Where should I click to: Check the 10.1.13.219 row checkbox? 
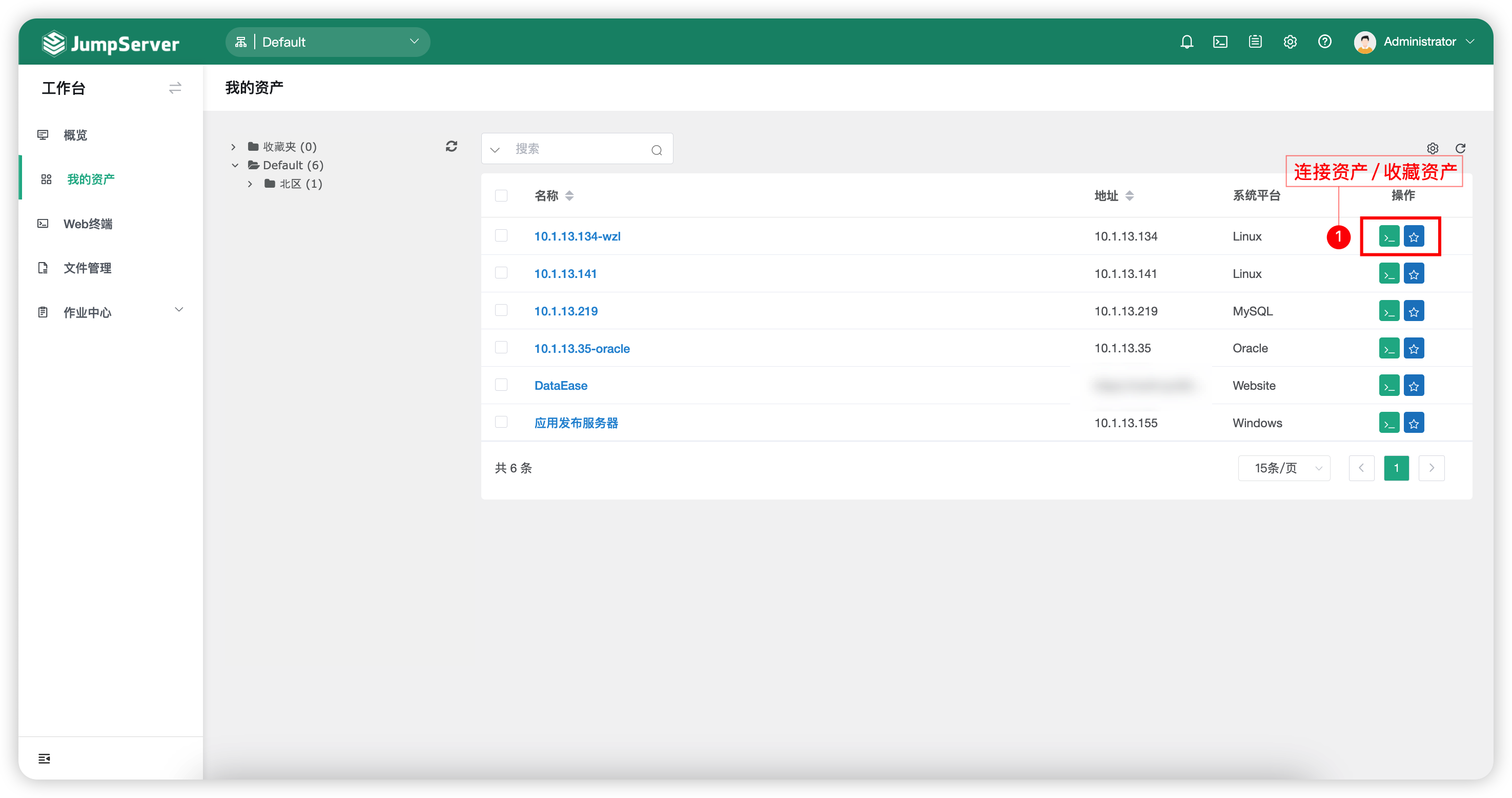click(x=501, y=310)
